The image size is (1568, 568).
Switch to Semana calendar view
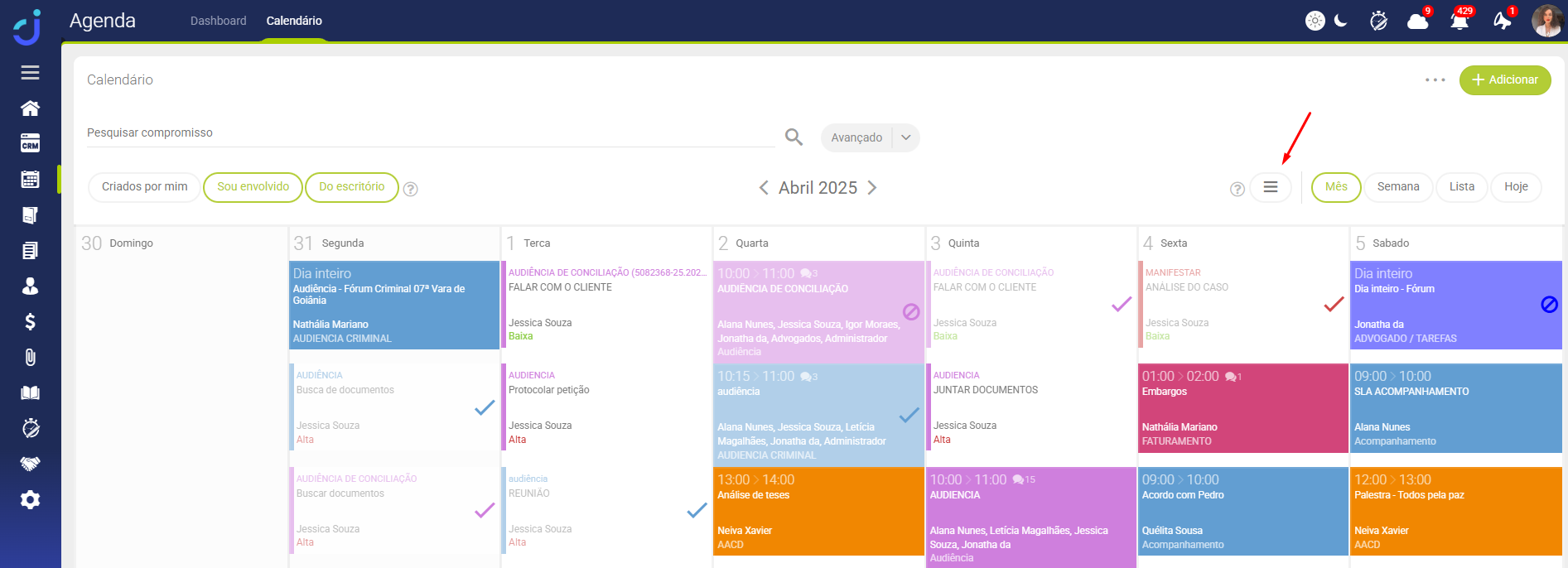point(1397,187)
